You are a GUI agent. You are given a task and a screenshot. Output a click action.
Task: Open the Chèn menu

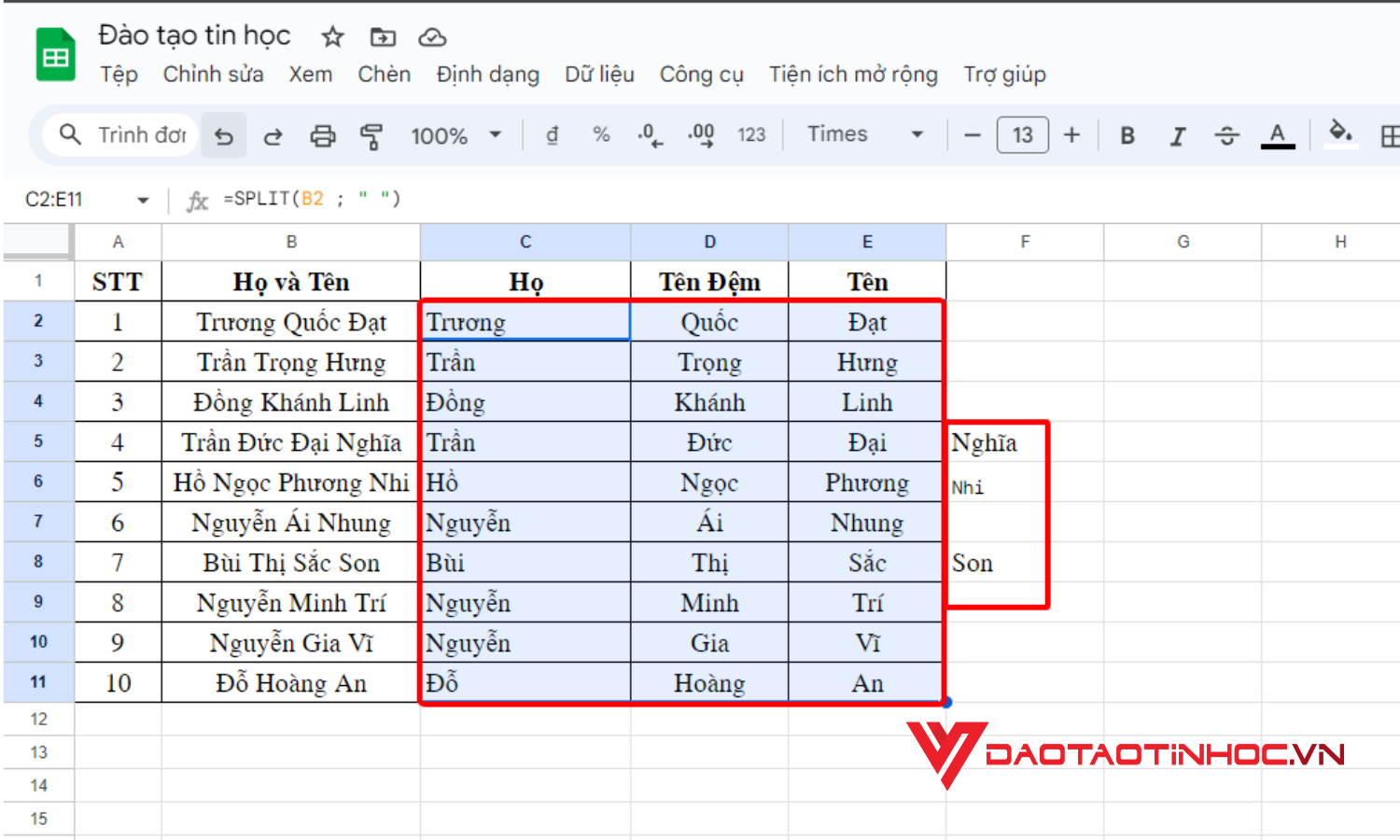pos(385,75)
